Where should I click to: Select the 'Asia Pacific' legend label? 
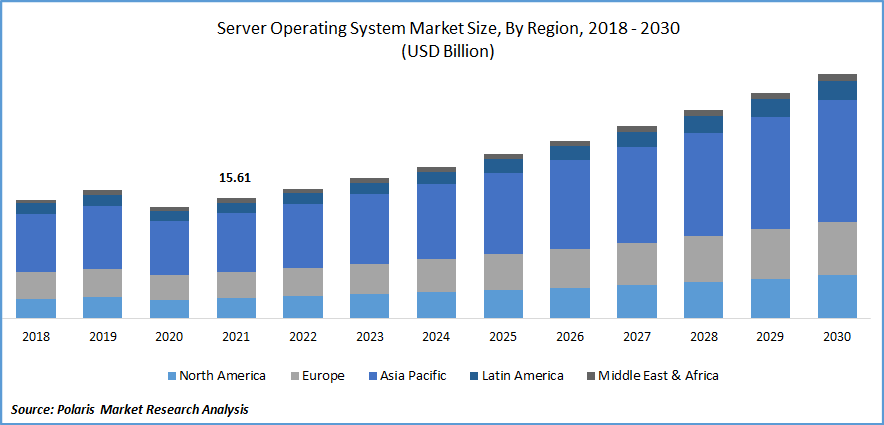[413, 375]
